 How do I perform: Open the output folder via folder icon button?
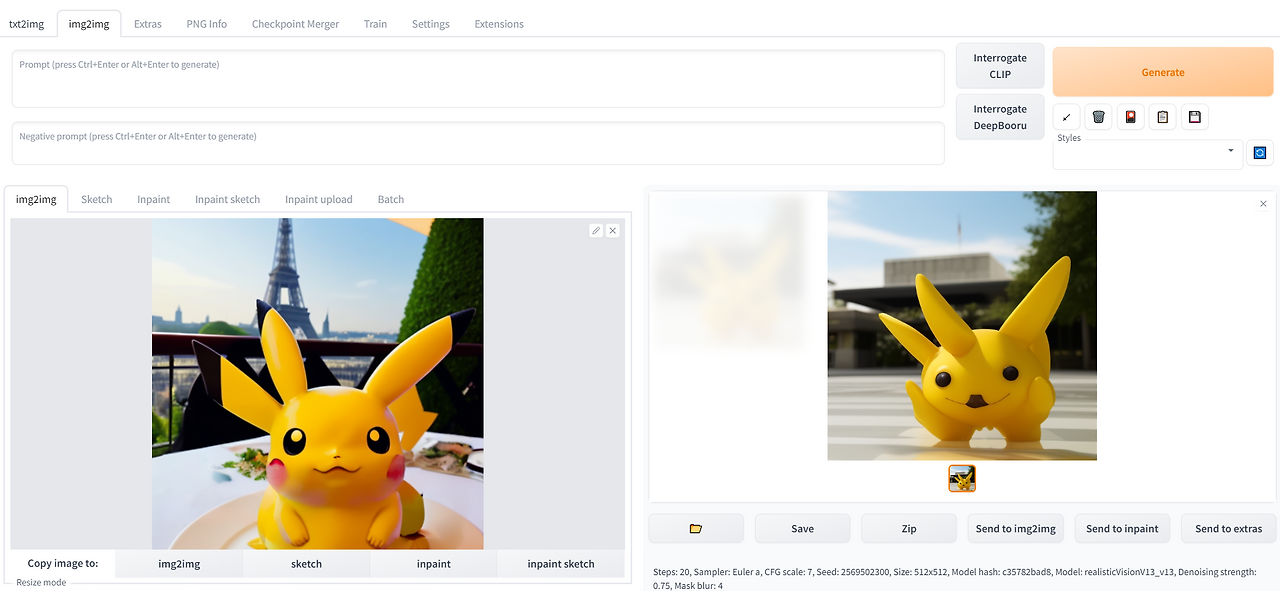(696, 528)
